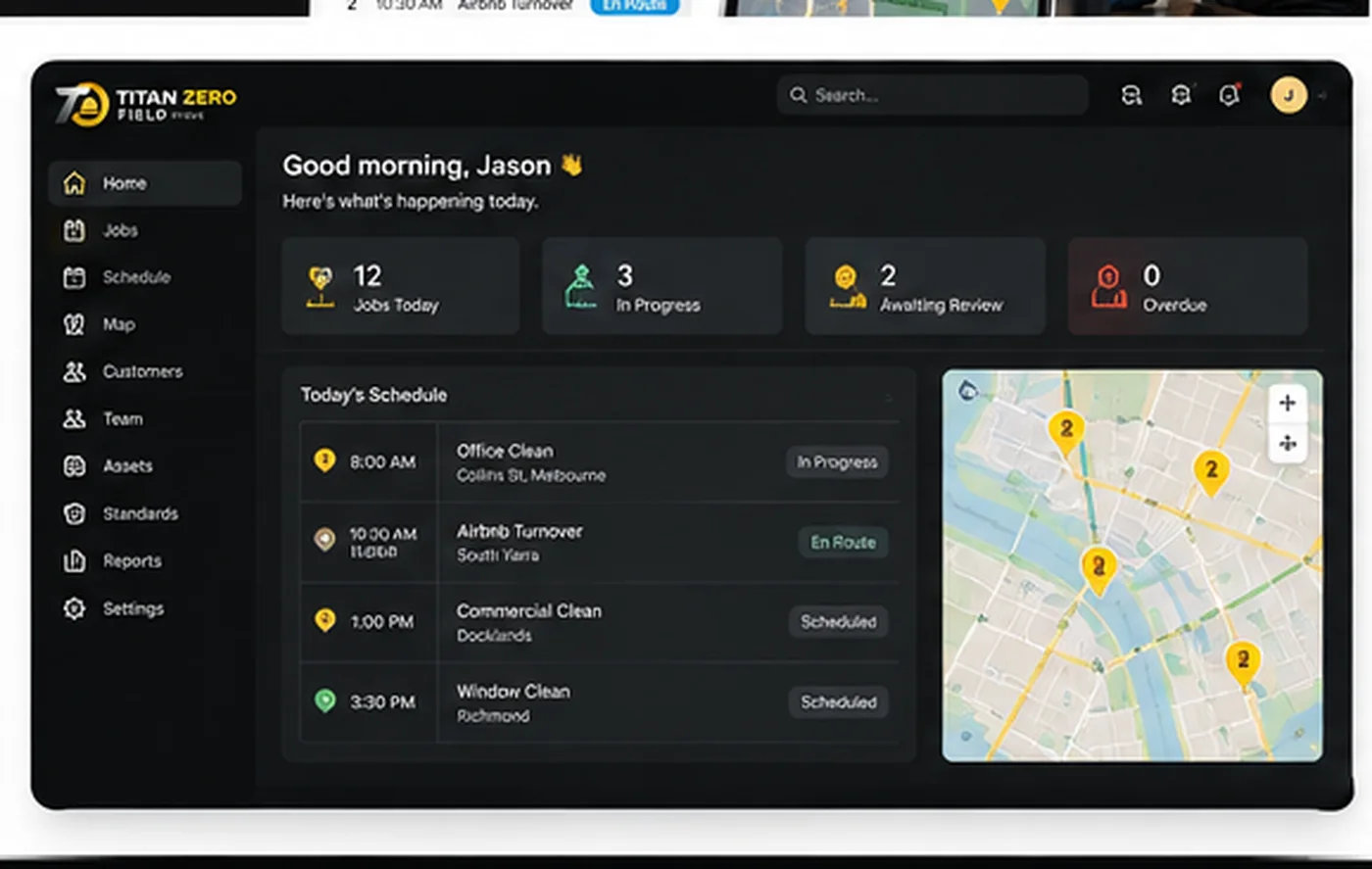The width and height of the screenshot is (1372, 869).
Task: Click Scheduled badge on Commercial Clean row
Action: tap(838, 622)
